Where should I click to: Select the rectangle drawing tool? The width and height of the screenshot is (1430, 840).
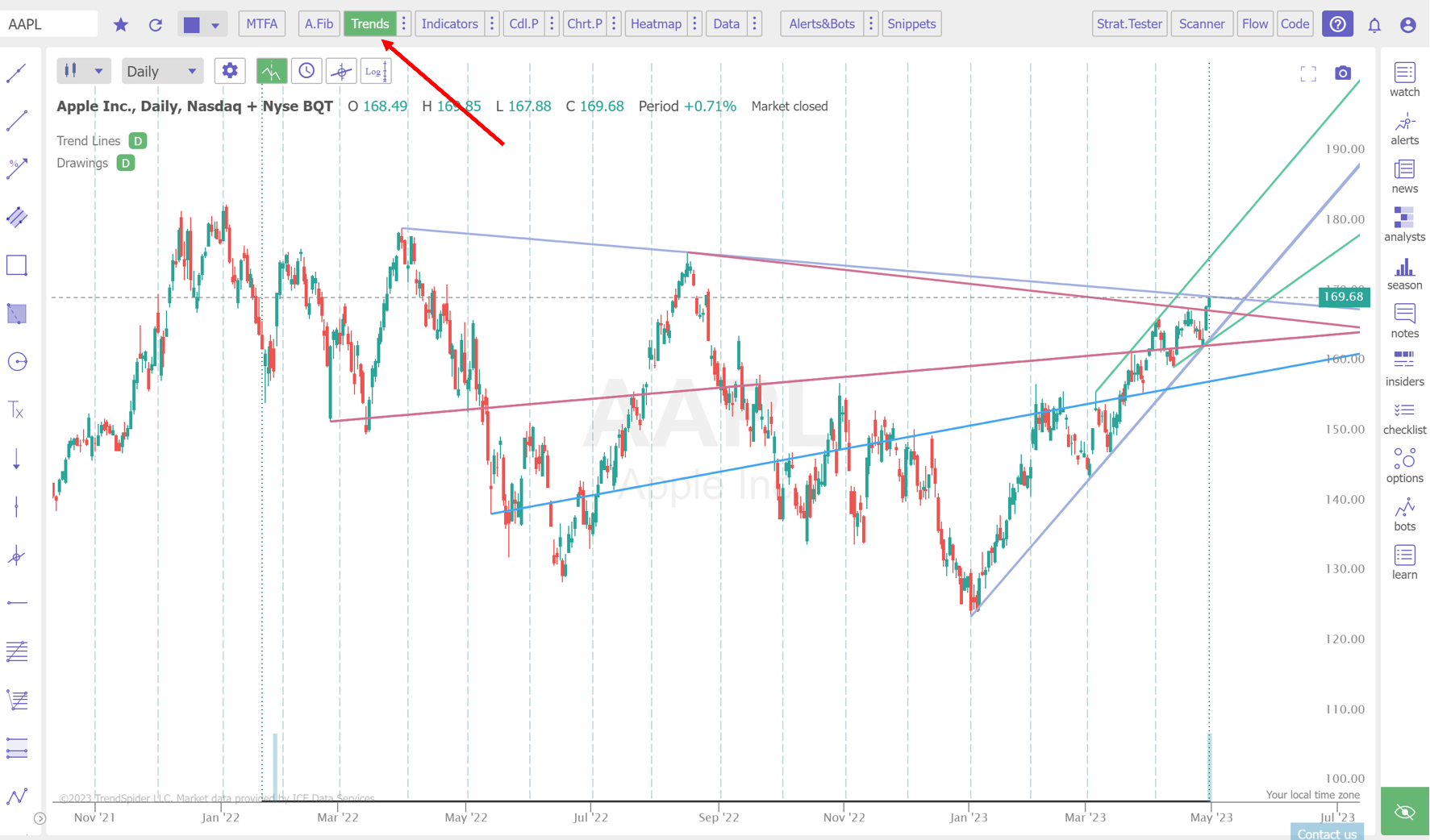[17, 265]
